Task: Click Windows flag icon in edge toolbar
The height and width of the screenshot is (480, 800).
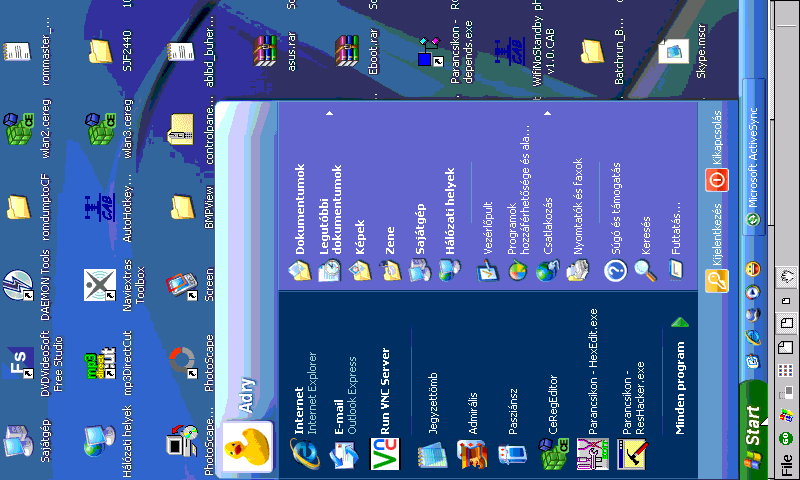Action: 786,415
